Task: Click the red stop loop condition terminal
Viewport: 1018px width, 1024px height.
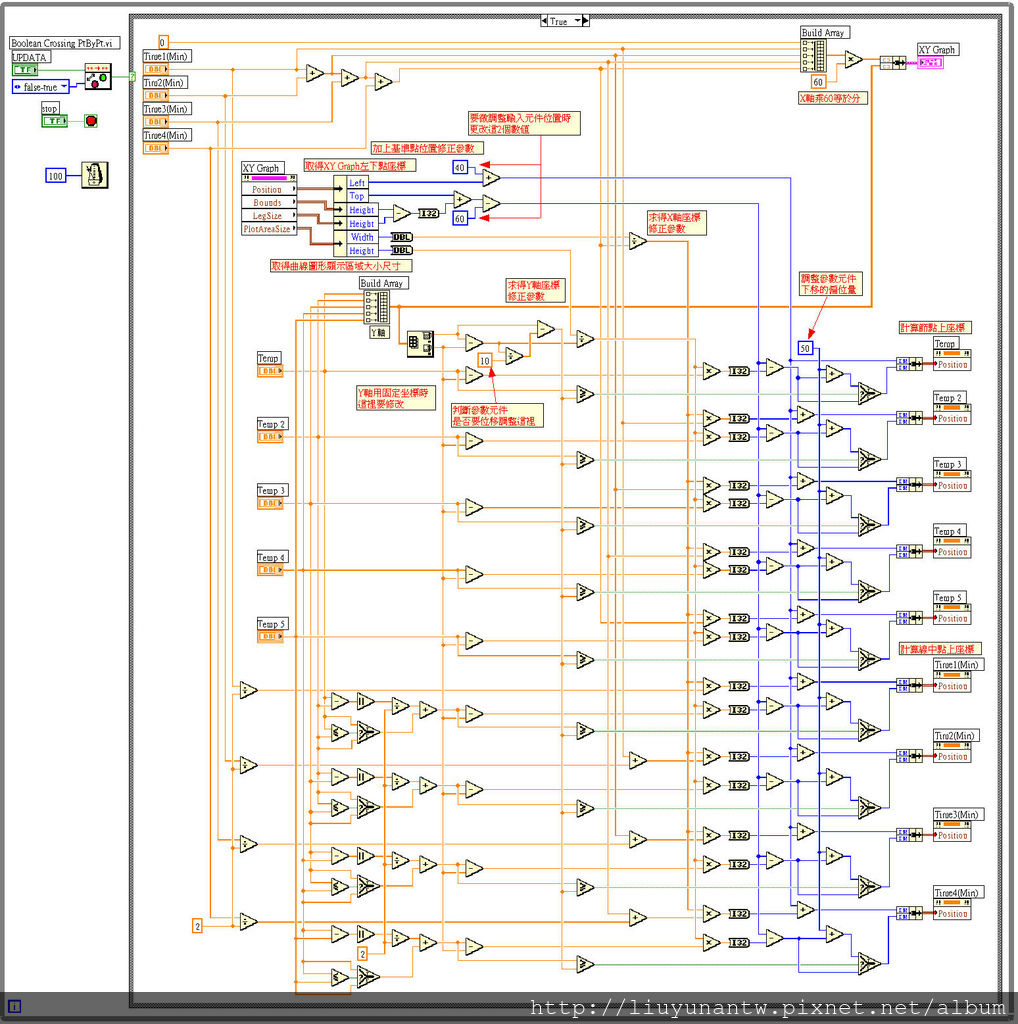Action: click(91, 121)
